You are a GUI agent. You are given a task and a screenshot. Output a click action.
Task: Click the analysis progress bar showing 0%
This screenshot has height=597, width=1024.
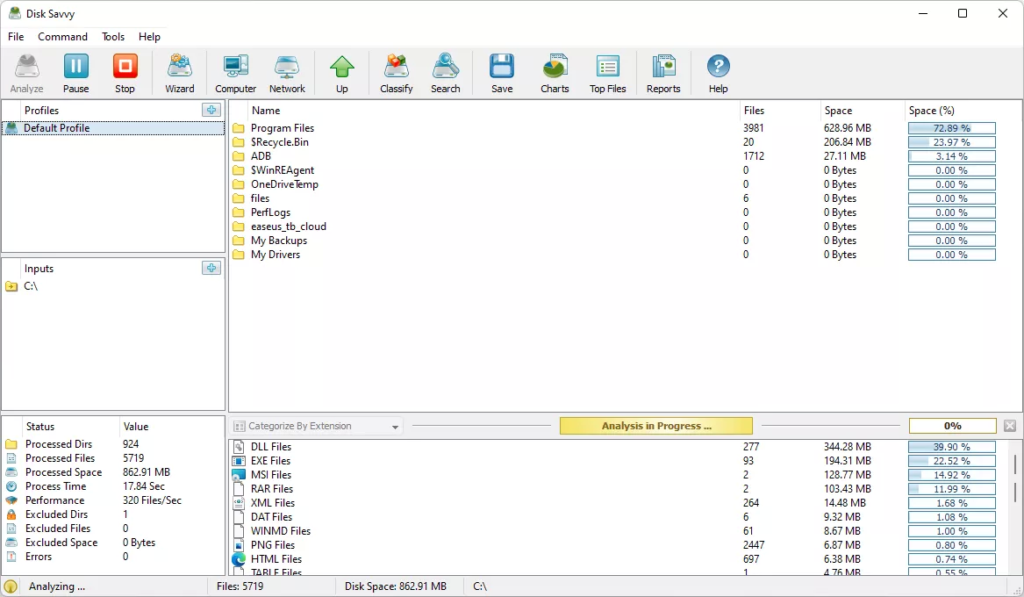[x=952, y=426]
